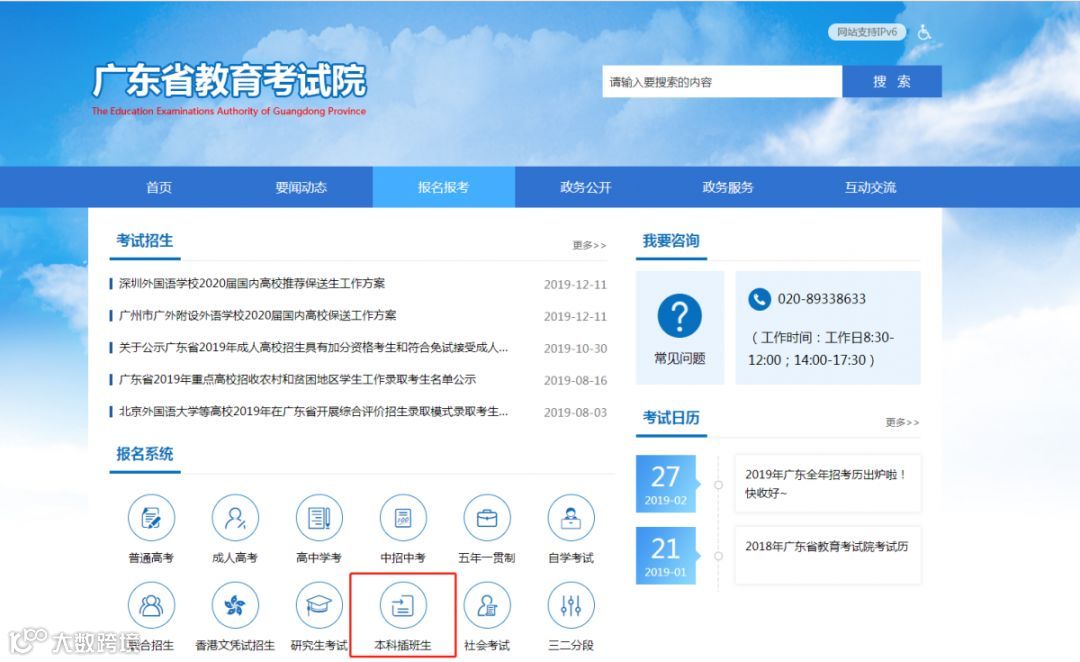Open the 互动交流 nav tab
The image size is (1080, 662).
point(871,187)
